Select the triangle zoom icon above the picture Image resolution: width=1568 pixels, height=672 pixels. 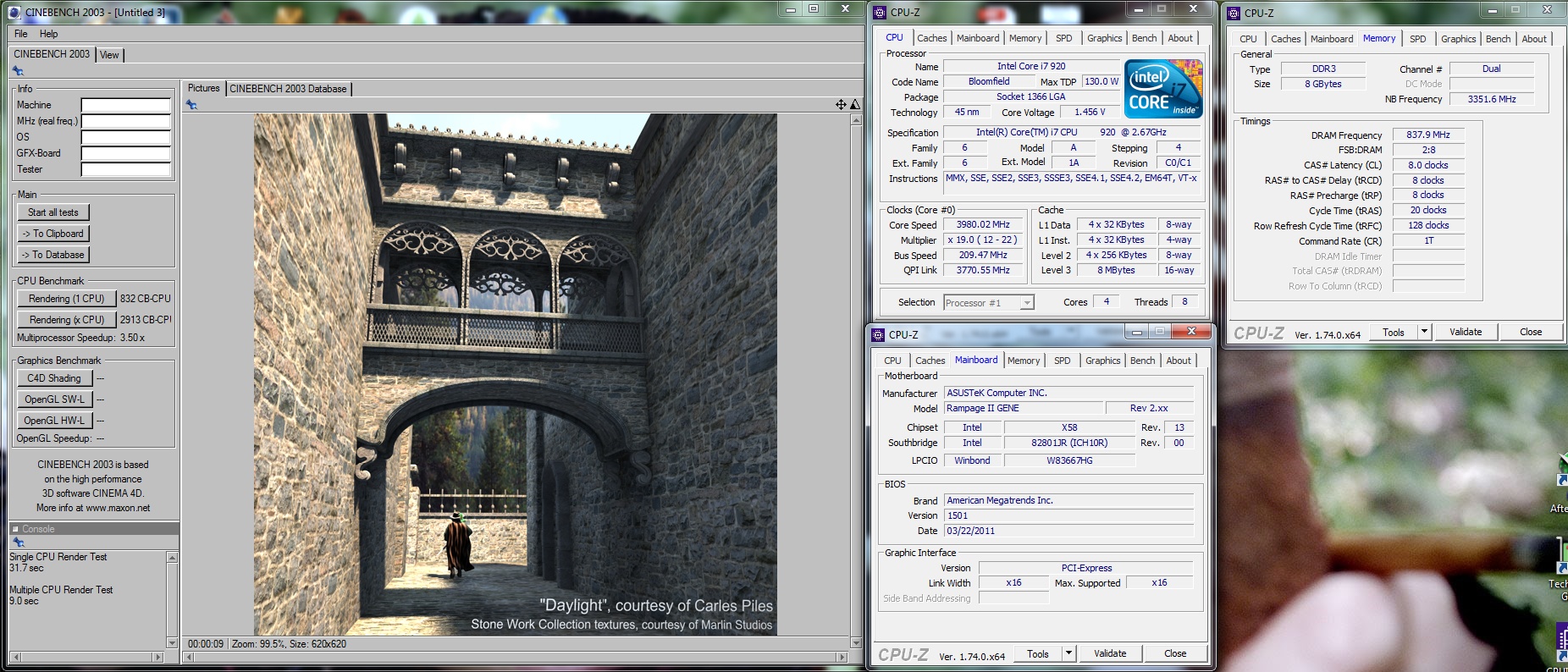coord(854,104)
